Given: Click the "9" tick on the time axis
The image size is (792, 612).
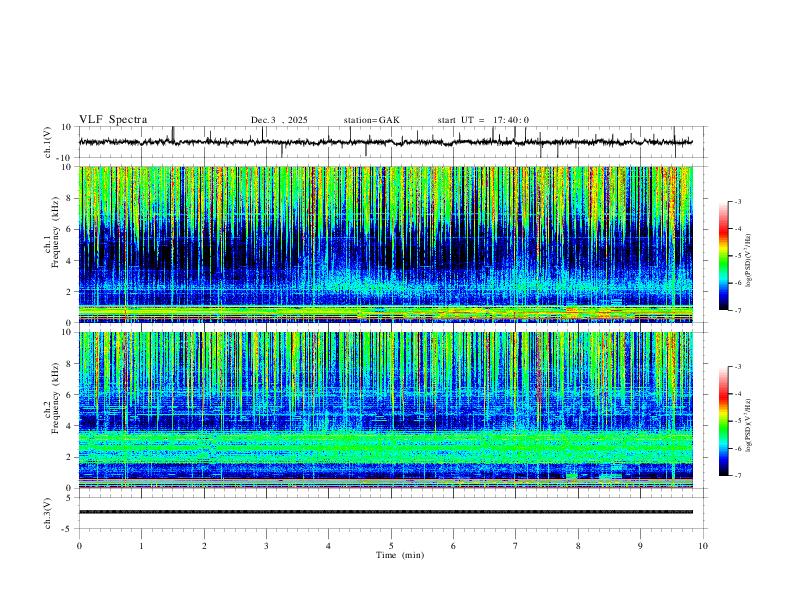Looking at the screenshot, I should 640,546.
